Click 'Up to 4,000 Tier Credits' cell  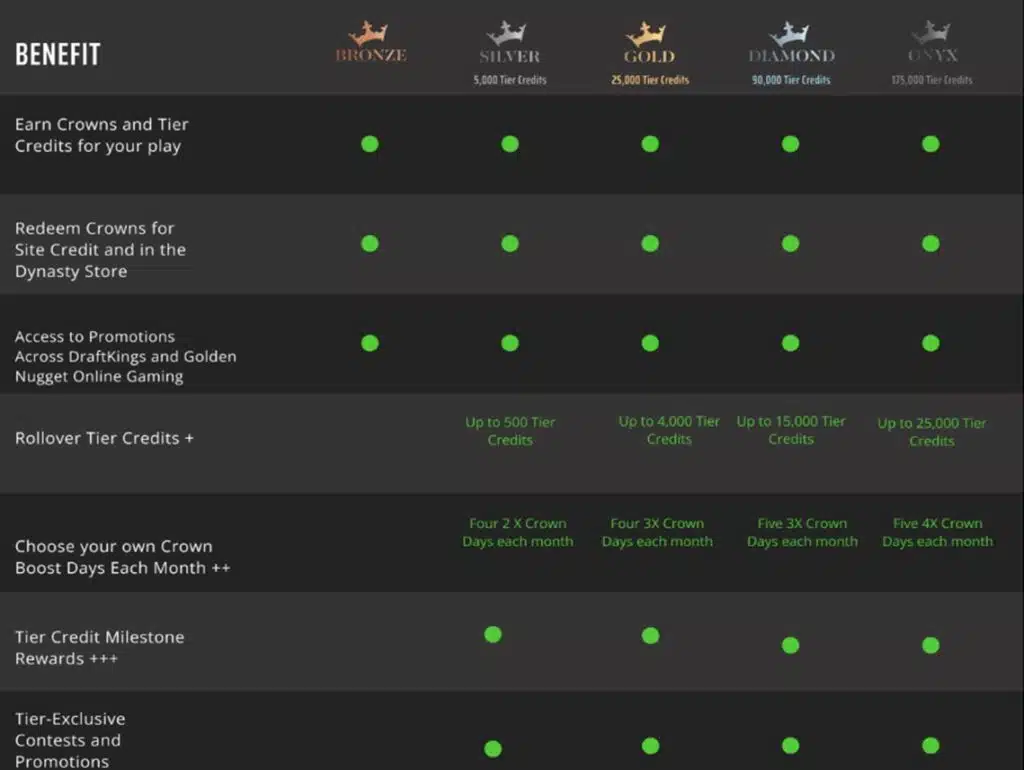669,430
